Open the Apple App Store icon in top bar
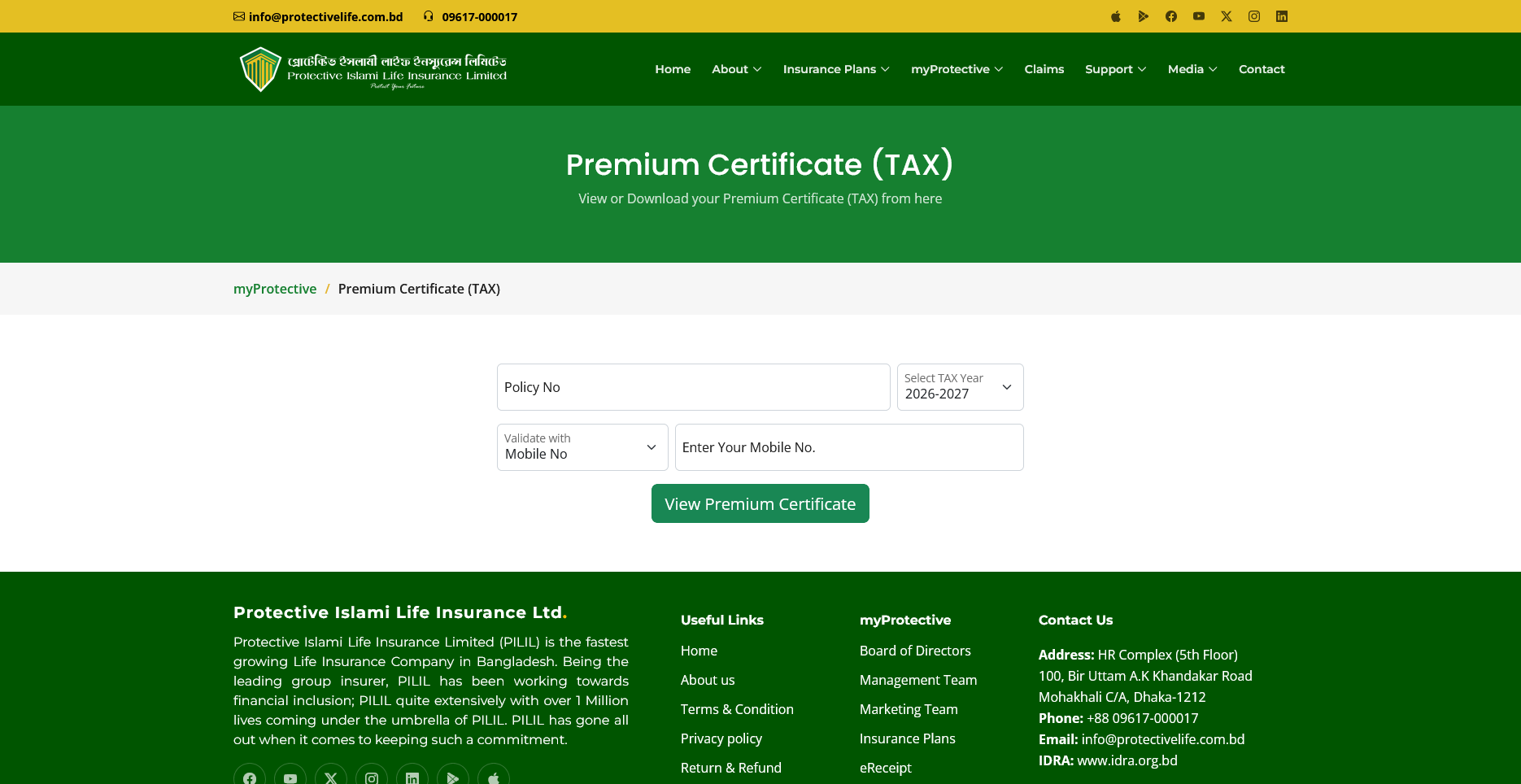 tap(1116, 16)
